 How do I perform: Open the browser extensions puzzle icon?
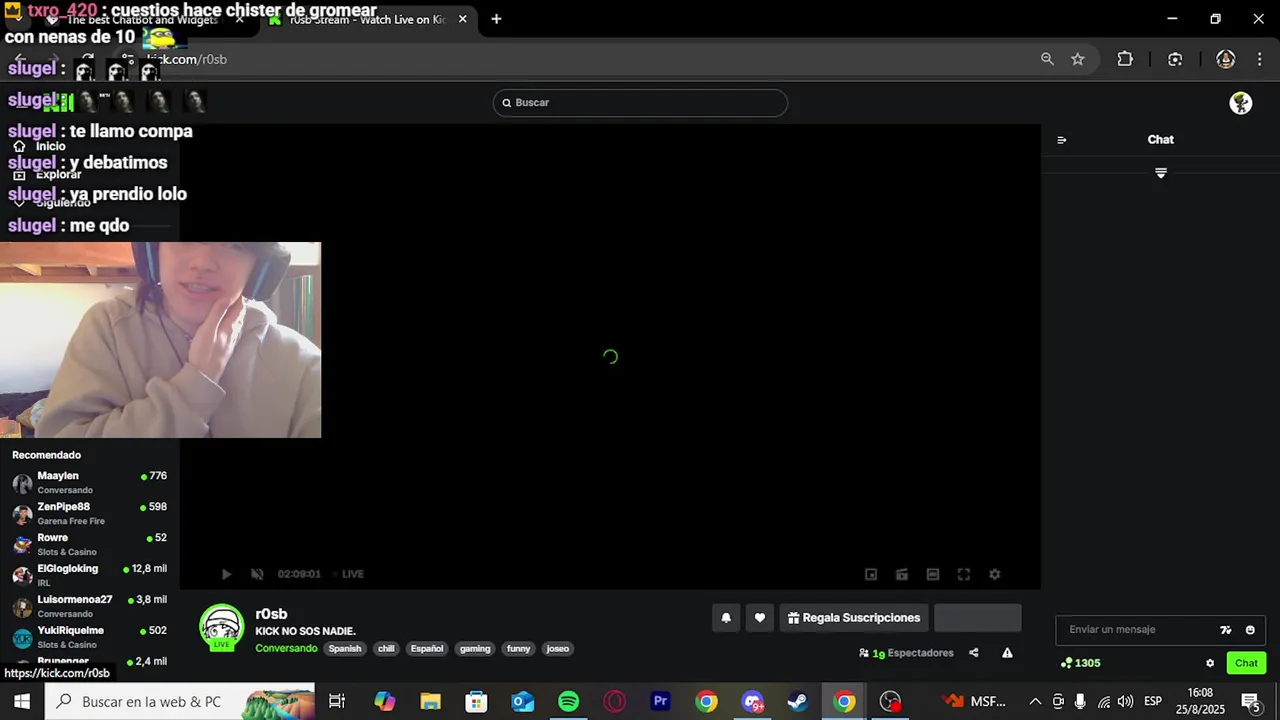[1125, 59]
